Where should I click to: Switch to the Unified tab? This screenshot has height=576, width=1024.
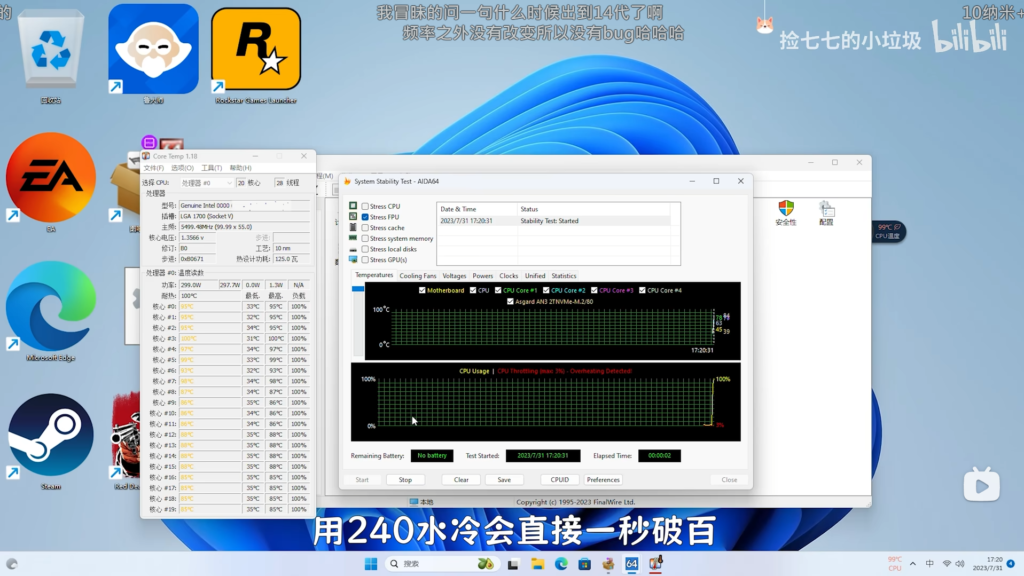[535, 276]
